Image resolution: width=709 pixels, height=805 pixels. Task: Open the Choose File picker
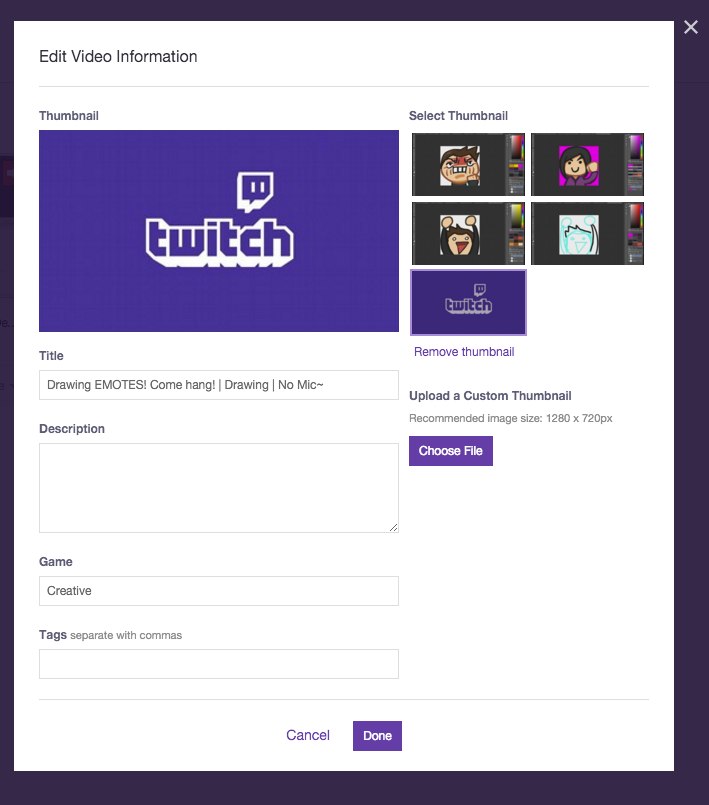450,450
